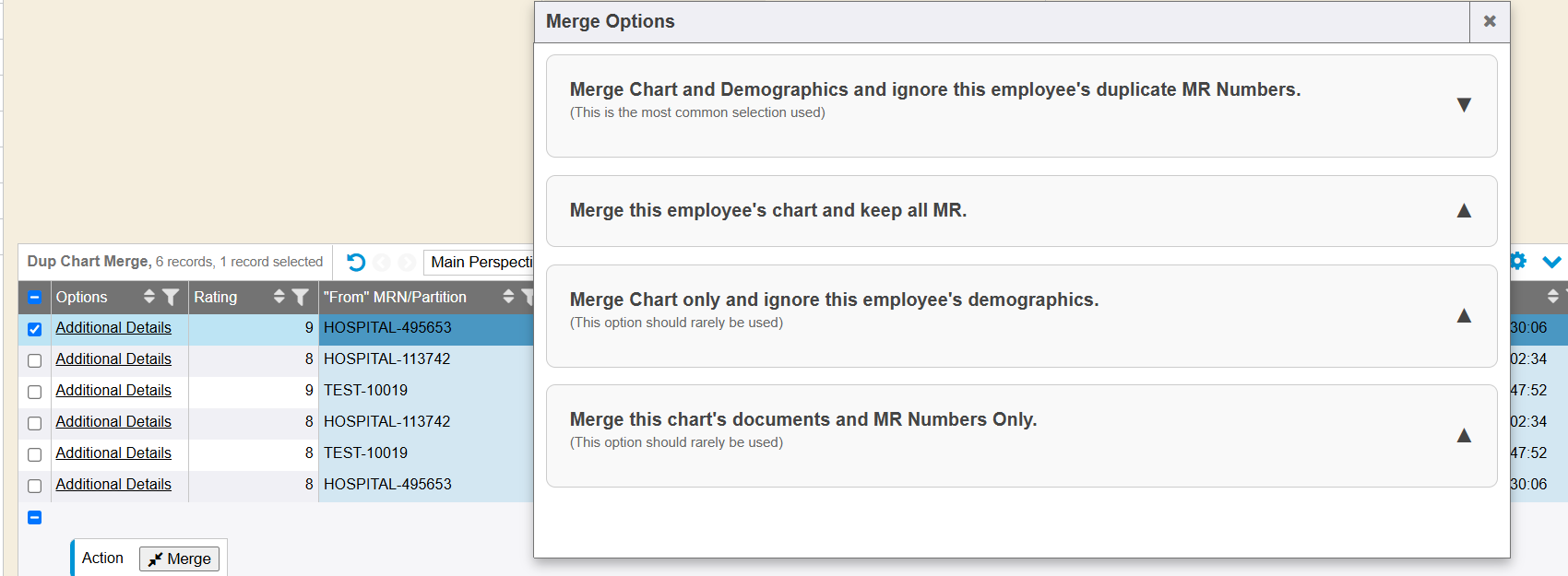Open the Rating column filter
Screen dimensions: 1568x576
pos(300,297)
